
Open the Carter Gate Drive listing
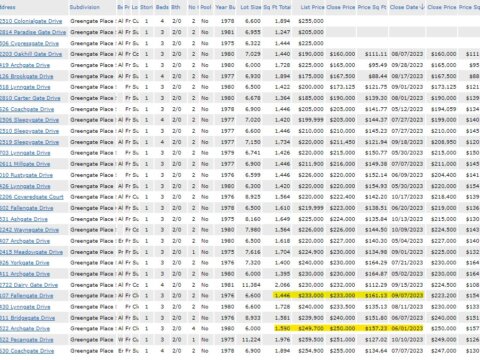(30, 98)
